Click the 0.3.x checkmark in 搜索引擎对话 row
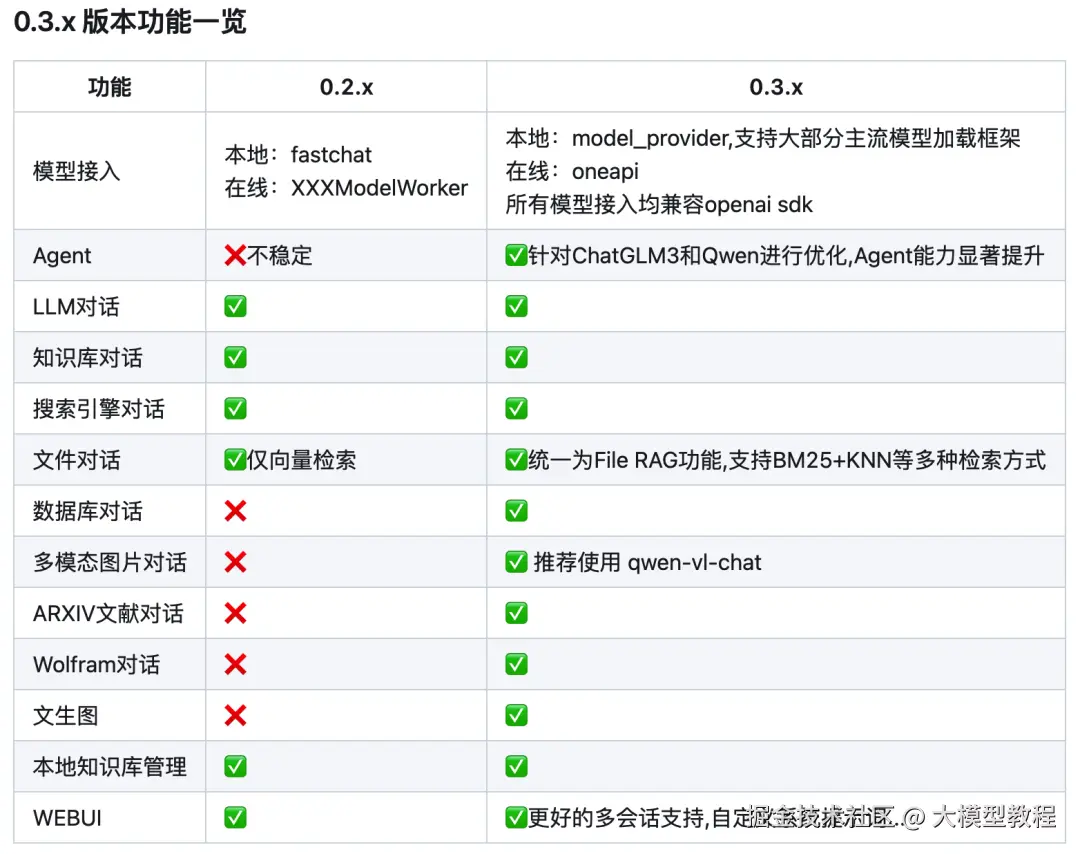This screenshot has width=1080, height=854. 516,409
